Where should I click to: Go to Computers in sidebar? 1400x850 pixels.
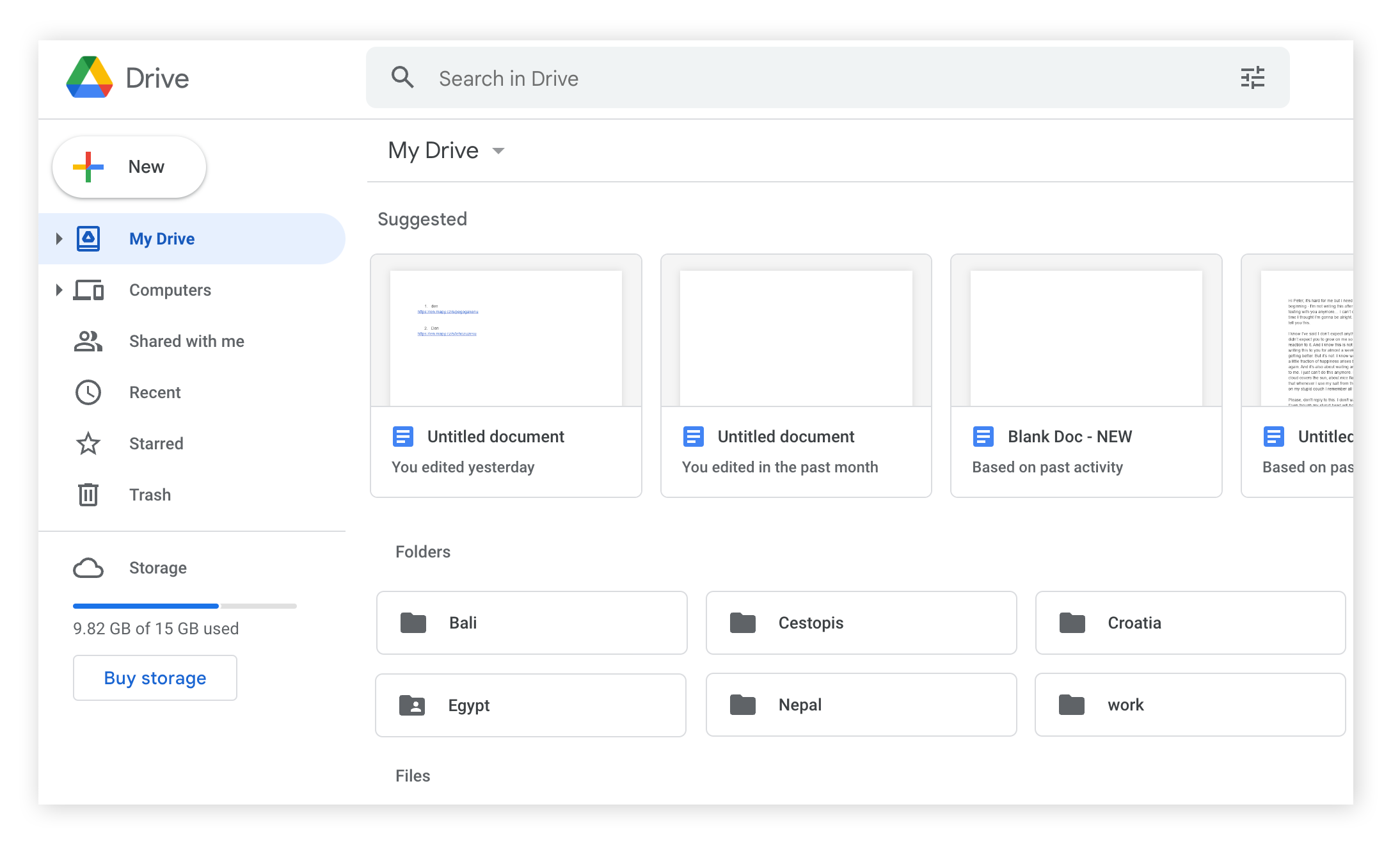170,290
